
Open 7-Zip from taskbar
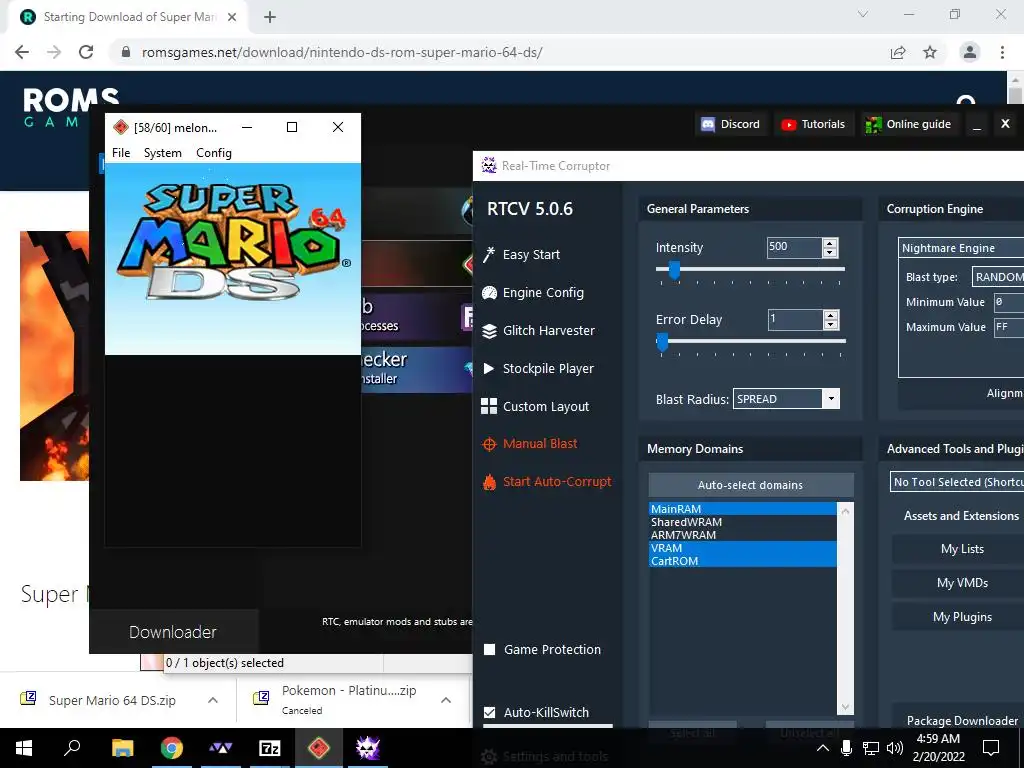pyautogui.click(x=270, y=748)
